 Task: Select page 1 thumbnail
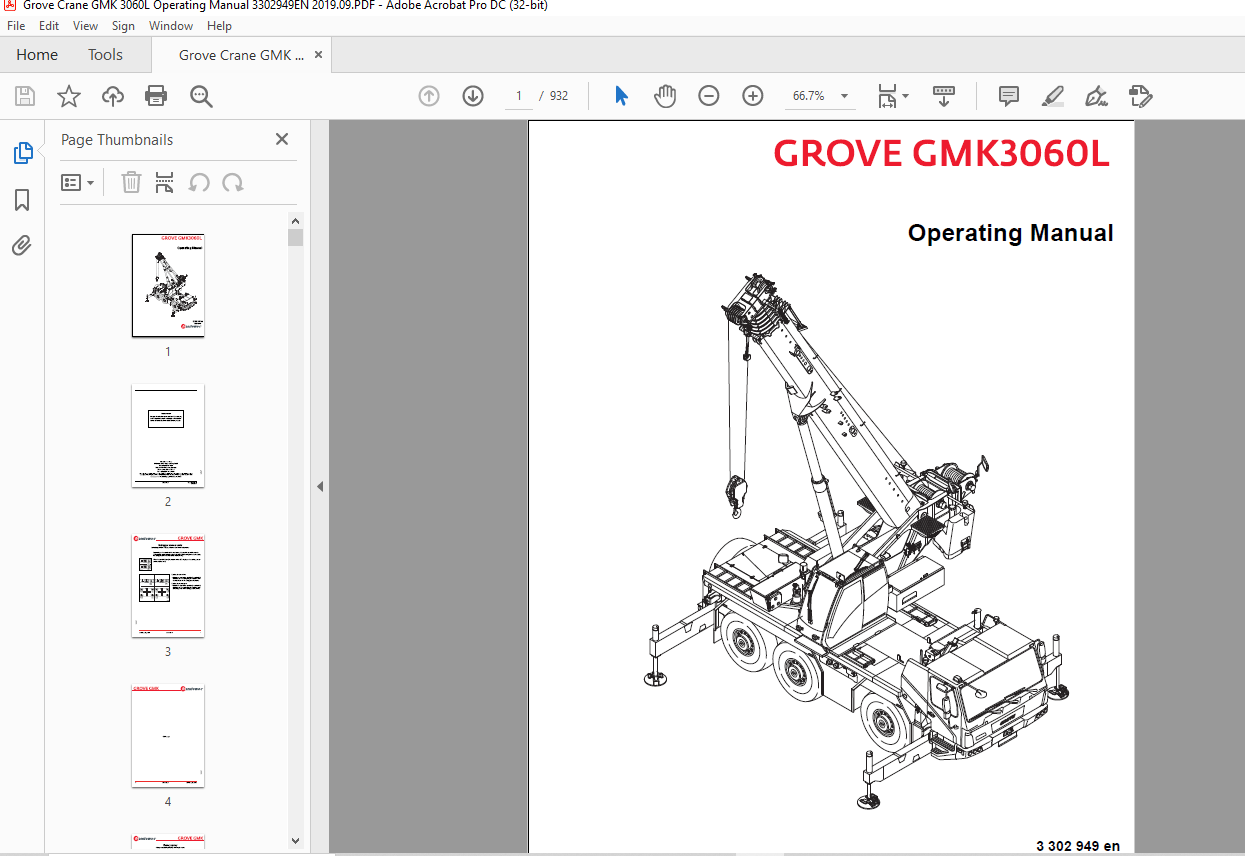168,285
